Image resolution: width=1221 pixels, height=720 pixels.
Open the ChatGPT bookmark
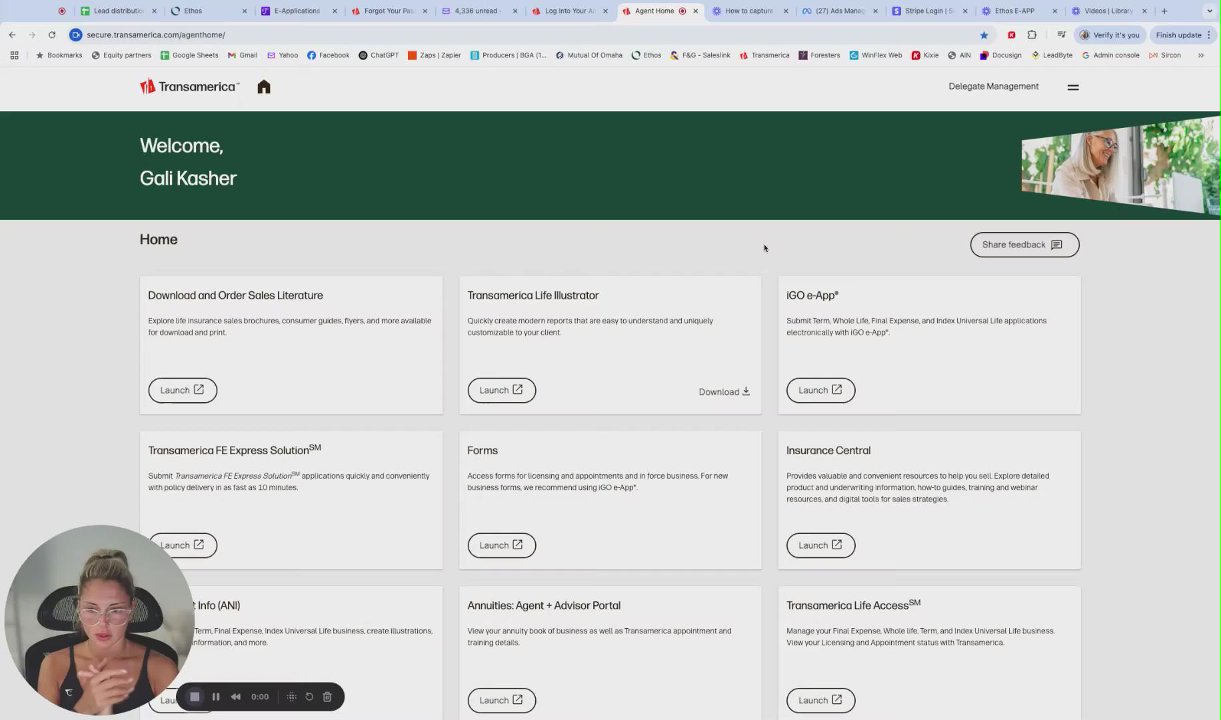click(x=379, y=55)
